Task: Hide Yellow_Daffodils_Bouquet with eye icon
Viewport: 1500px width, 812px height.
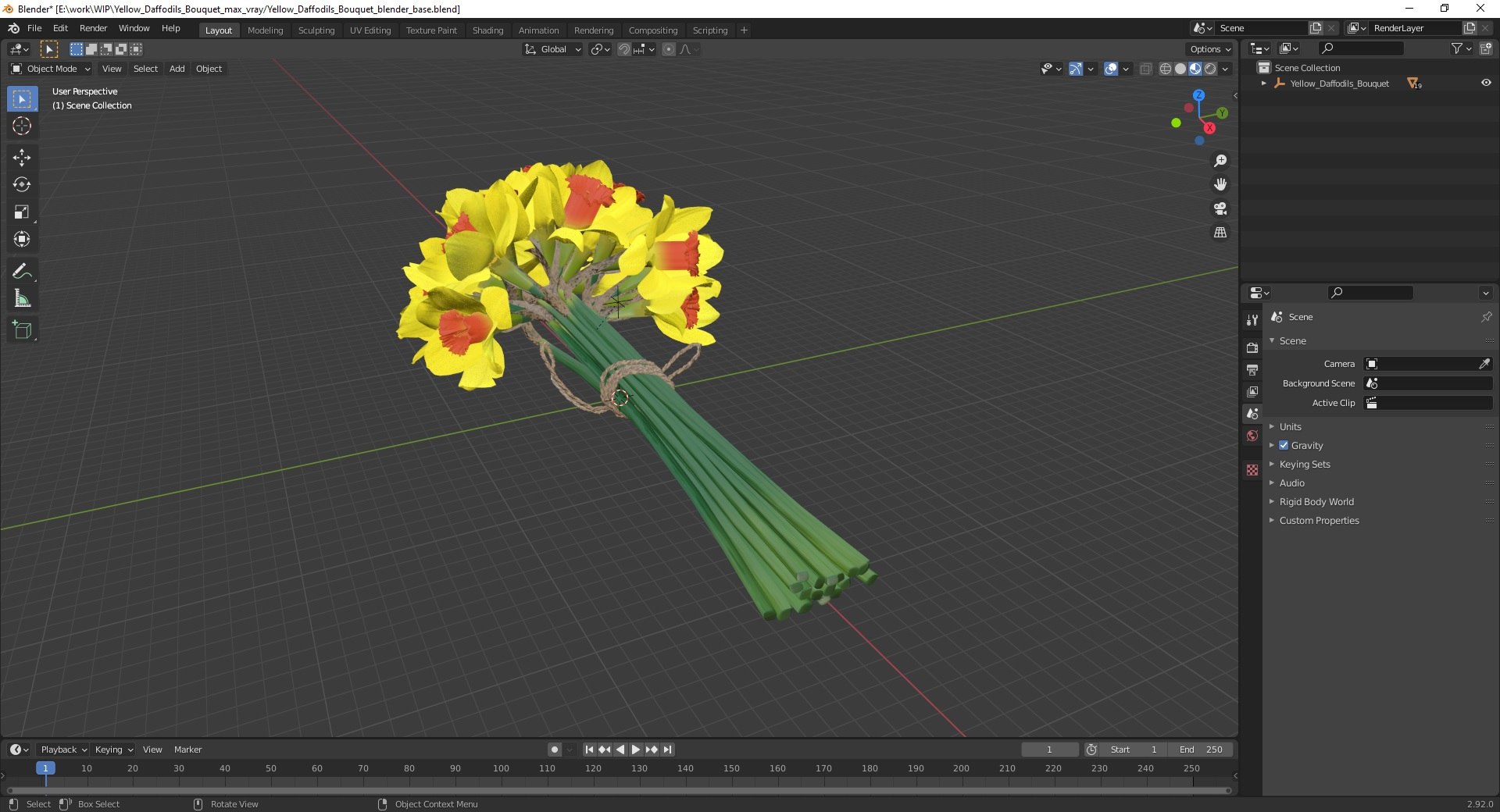Action: tap(1486, 83)
